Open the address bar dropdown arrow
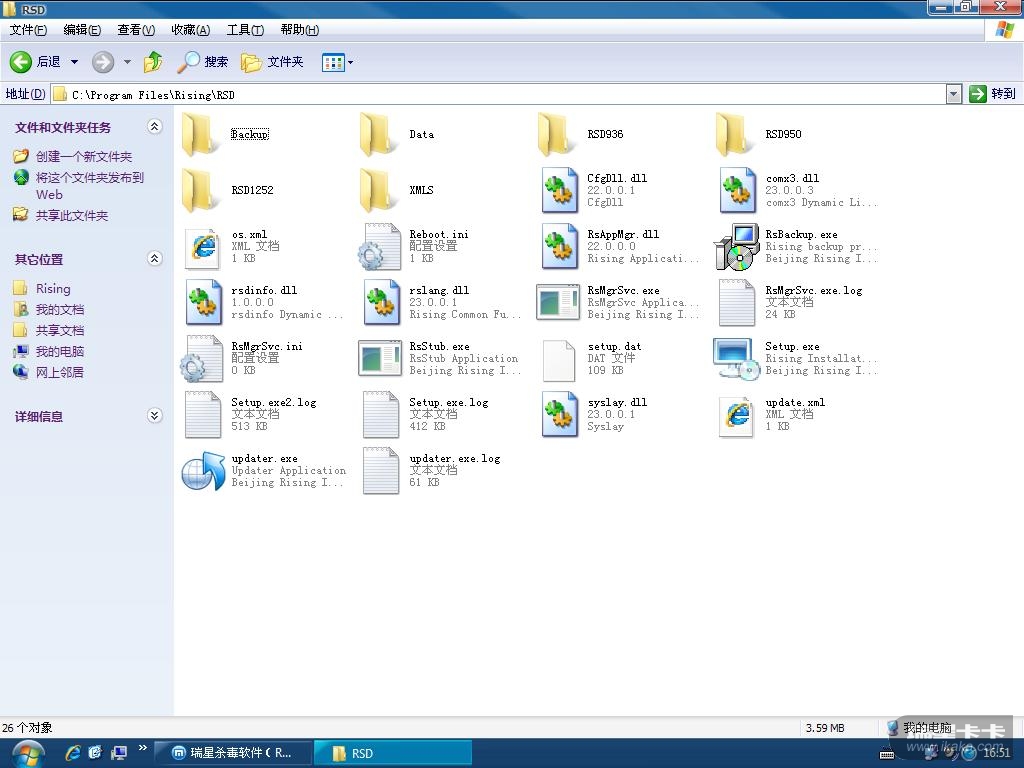The image size is (1024, 768). [x=953, y=94]
